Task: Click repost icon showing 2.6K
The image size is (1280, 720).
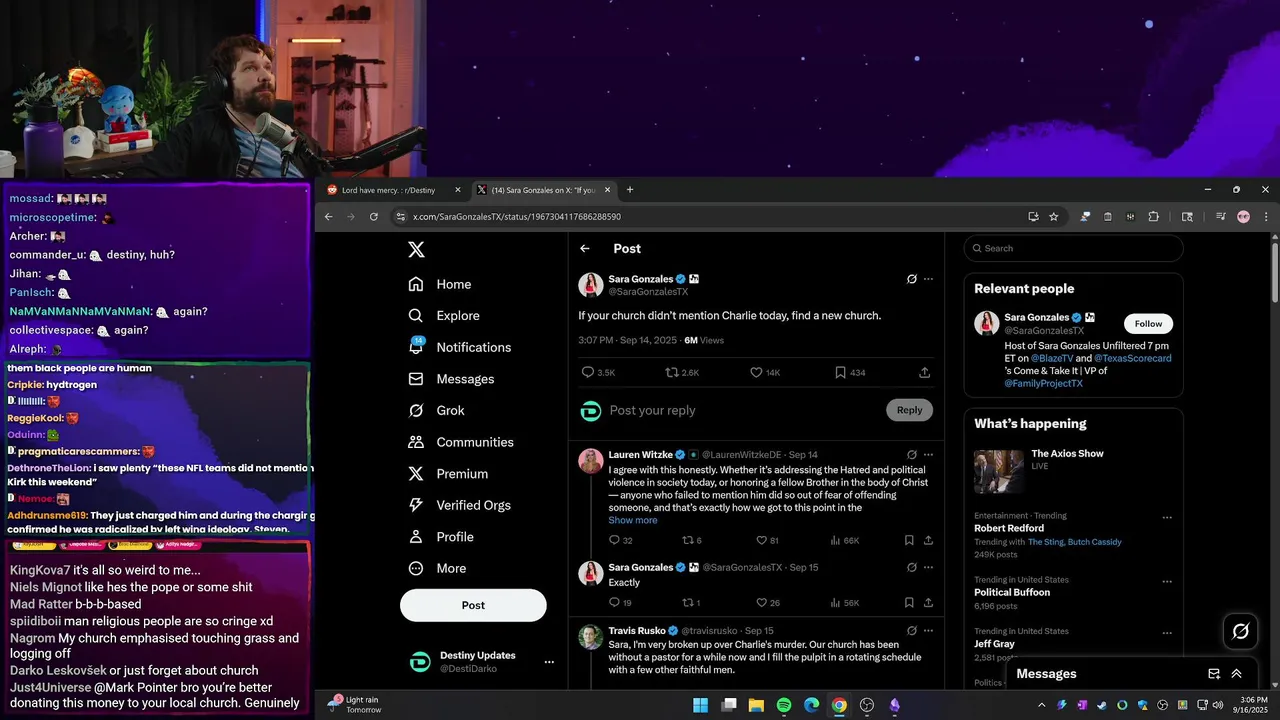Action: [x=672, y=372]
